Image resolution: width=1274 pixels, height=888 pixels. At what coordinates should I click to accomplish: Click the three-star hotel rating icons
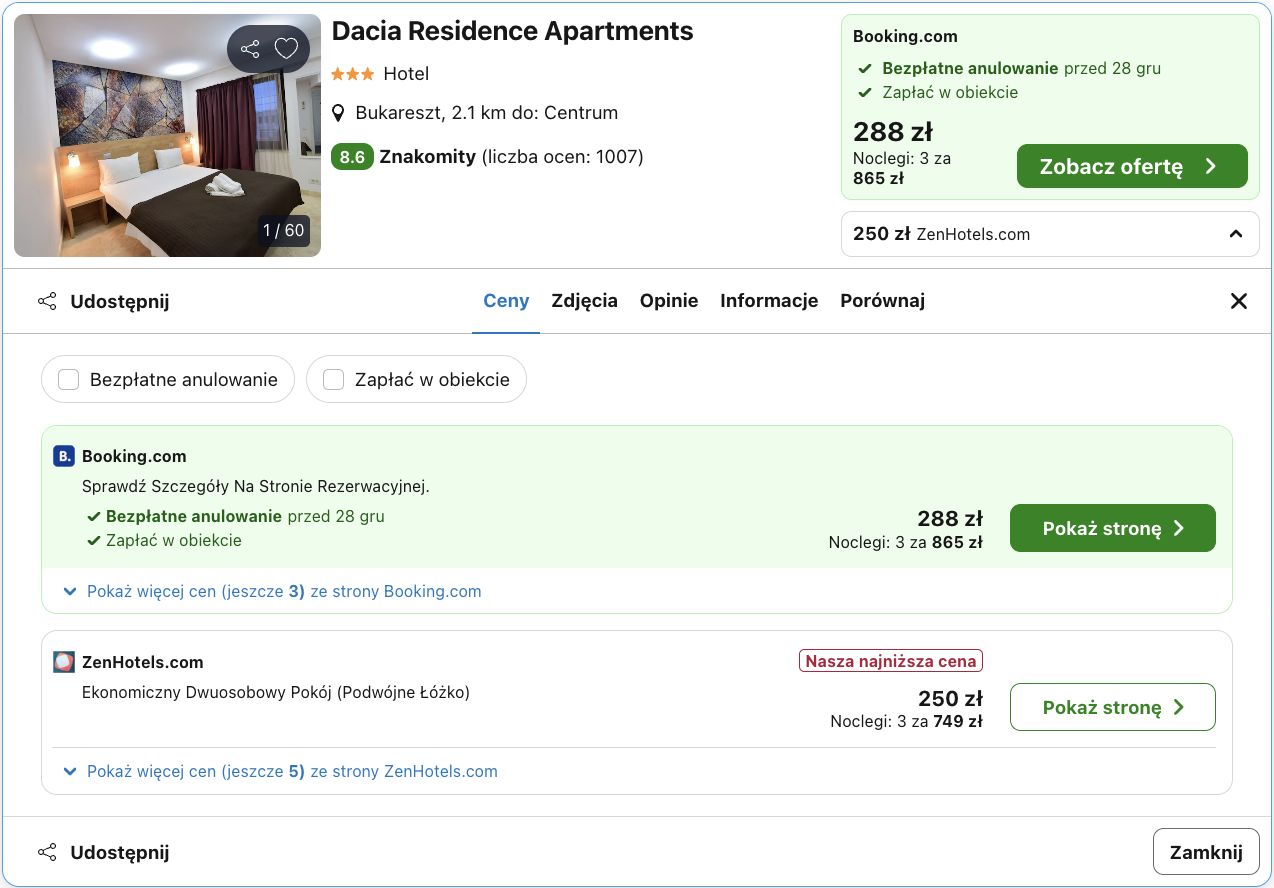pyautogui.click(x=353, y=73)
